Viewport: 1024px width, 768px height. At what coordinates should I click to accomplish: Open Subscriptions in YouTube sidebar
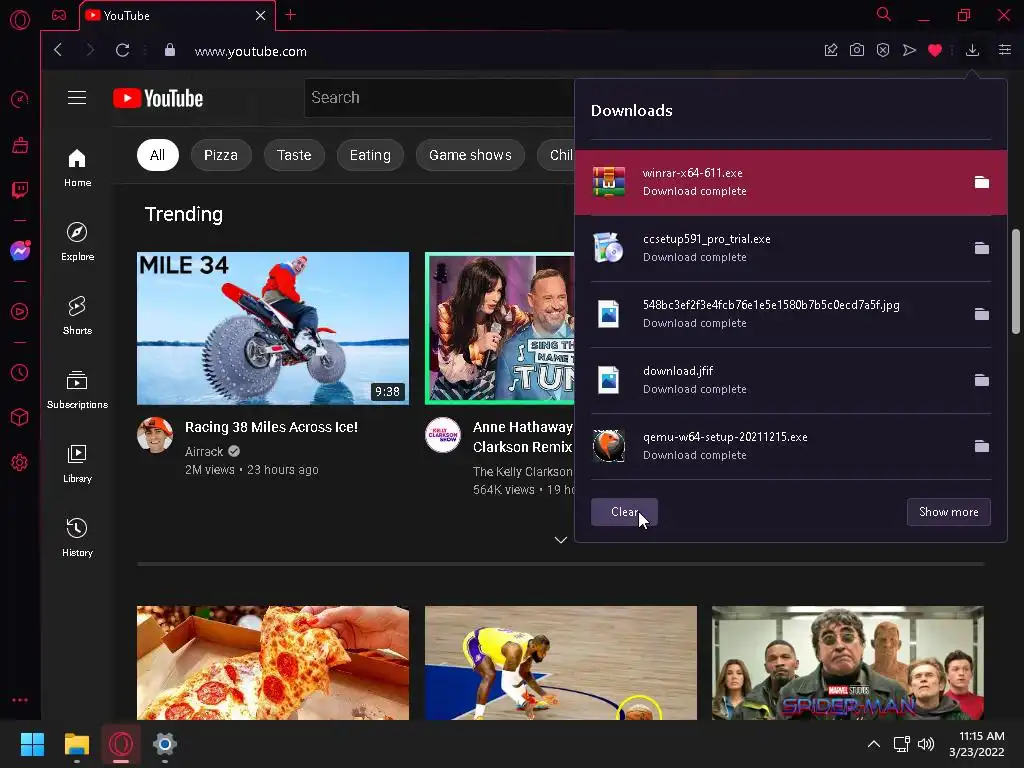point(77,390)
